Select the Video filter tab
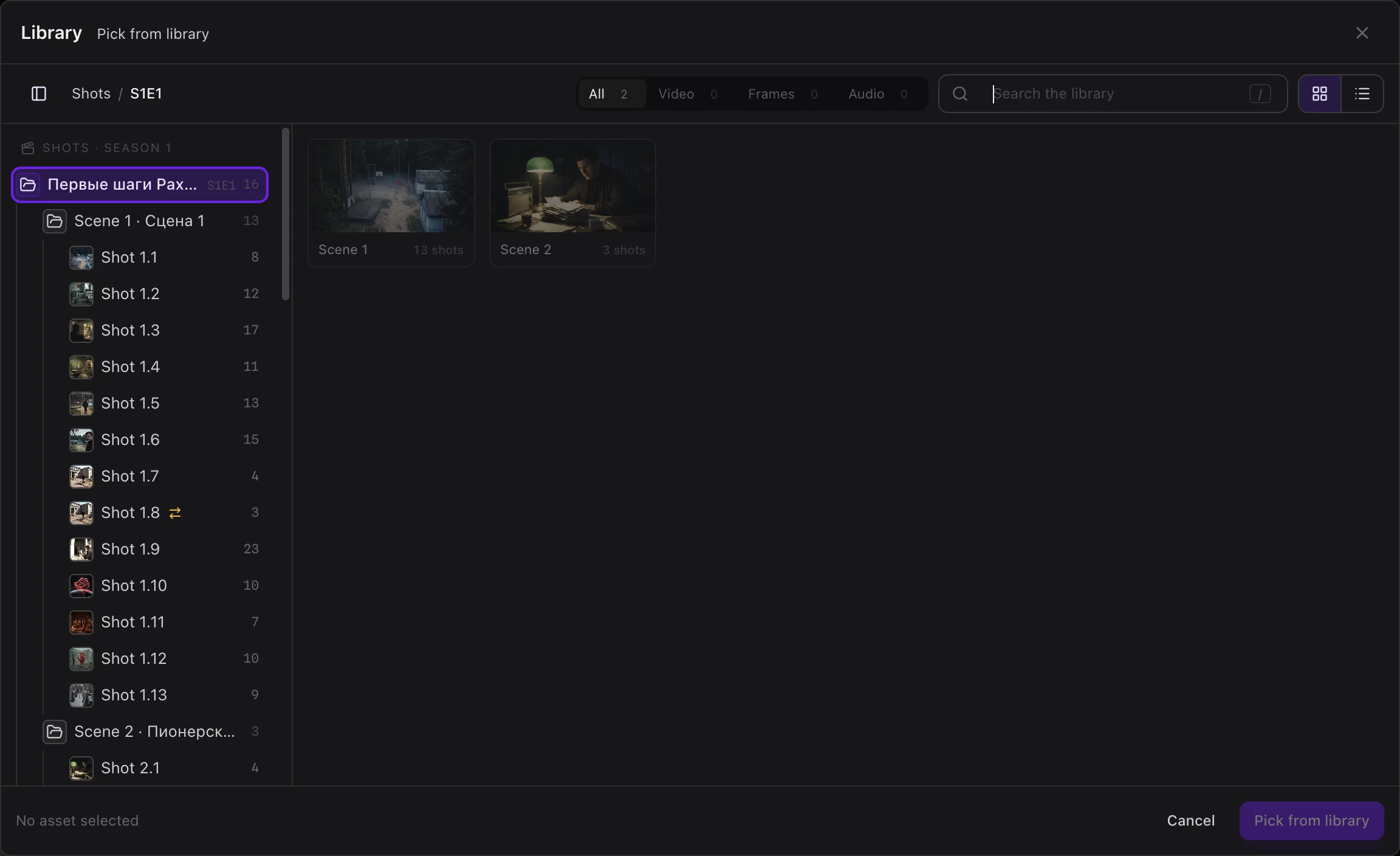The image size is (1400, 856). point(688,94)
